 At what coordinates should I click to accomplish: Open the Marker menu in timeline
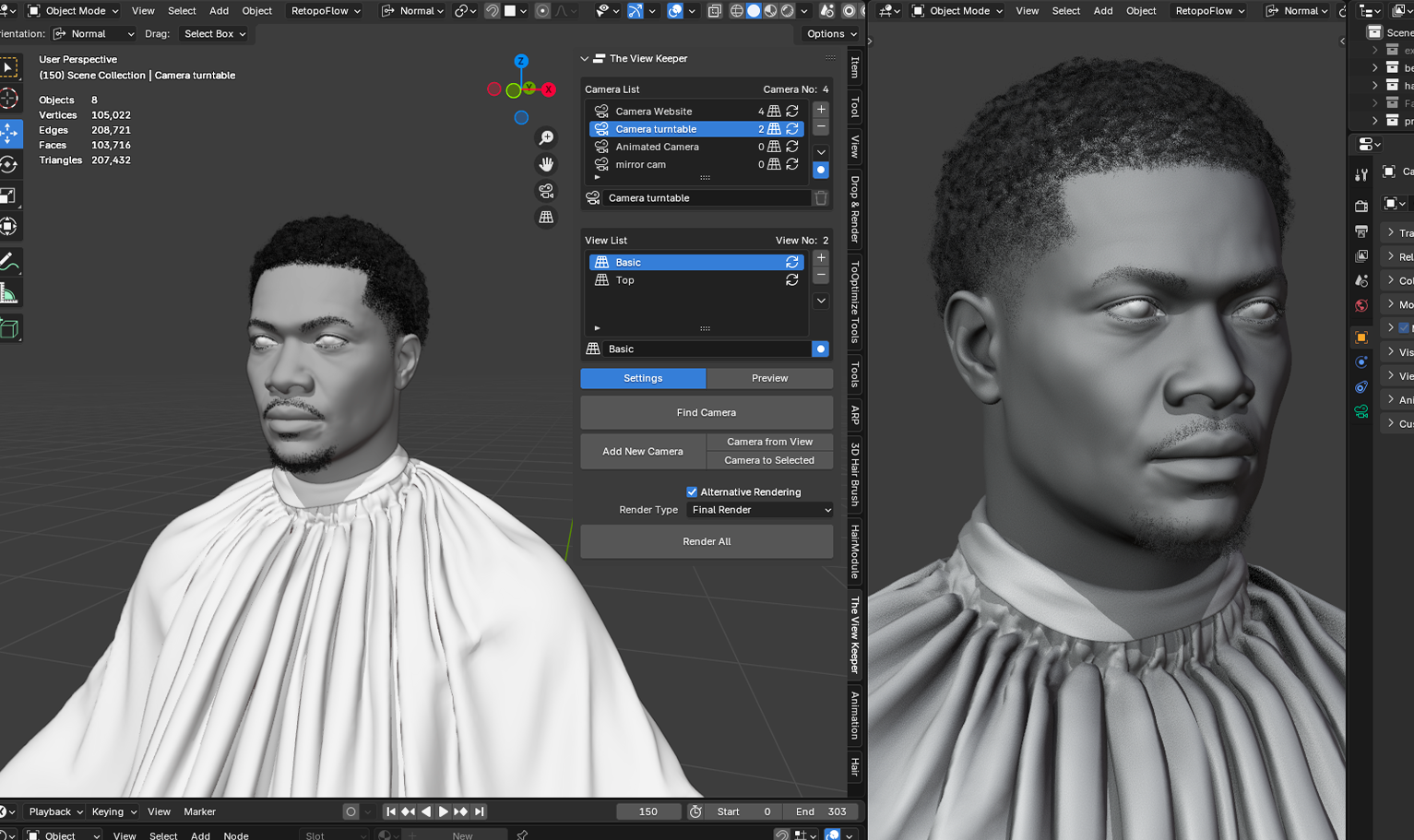[x=199, y=811]
